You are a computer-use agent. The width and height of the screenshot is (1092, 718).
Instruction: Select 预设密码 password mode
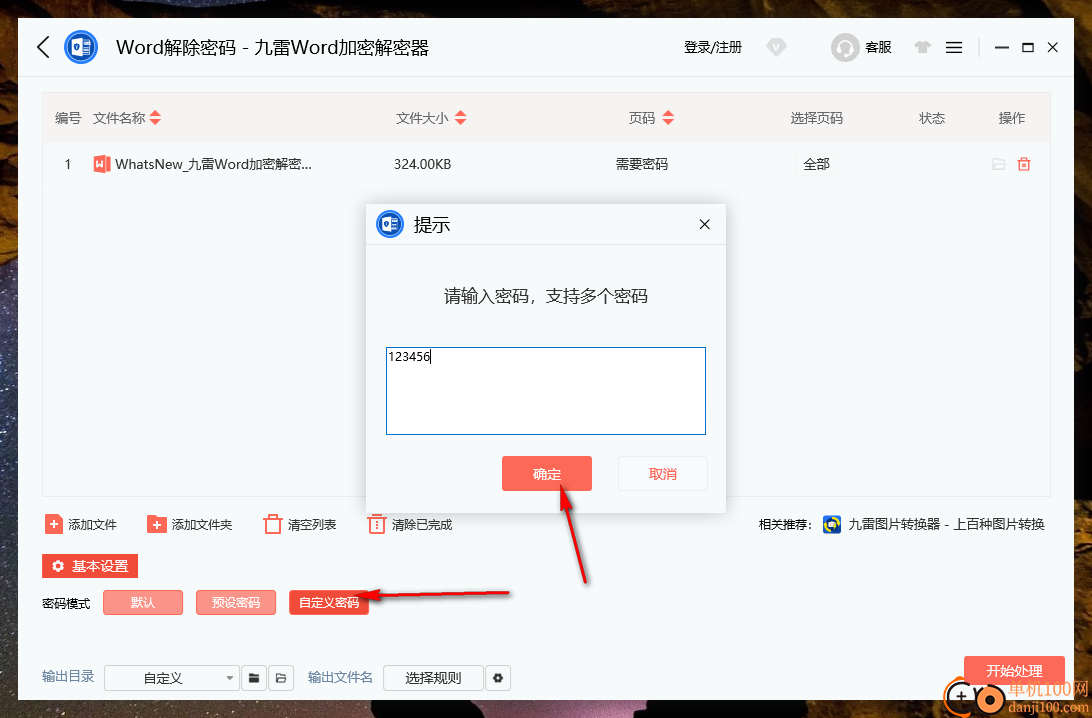point(236,602)
